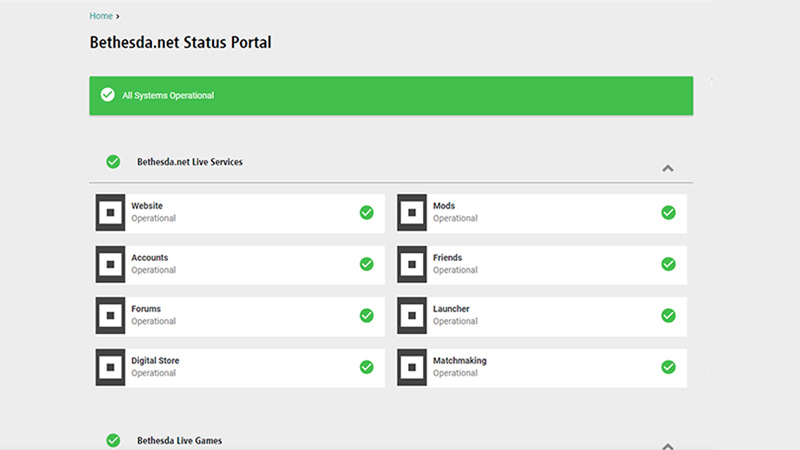Image resolution: width=800 pixels, height=450 pixels.
Task: Click the Digital Store service square icon
Action: click(110, 367)
